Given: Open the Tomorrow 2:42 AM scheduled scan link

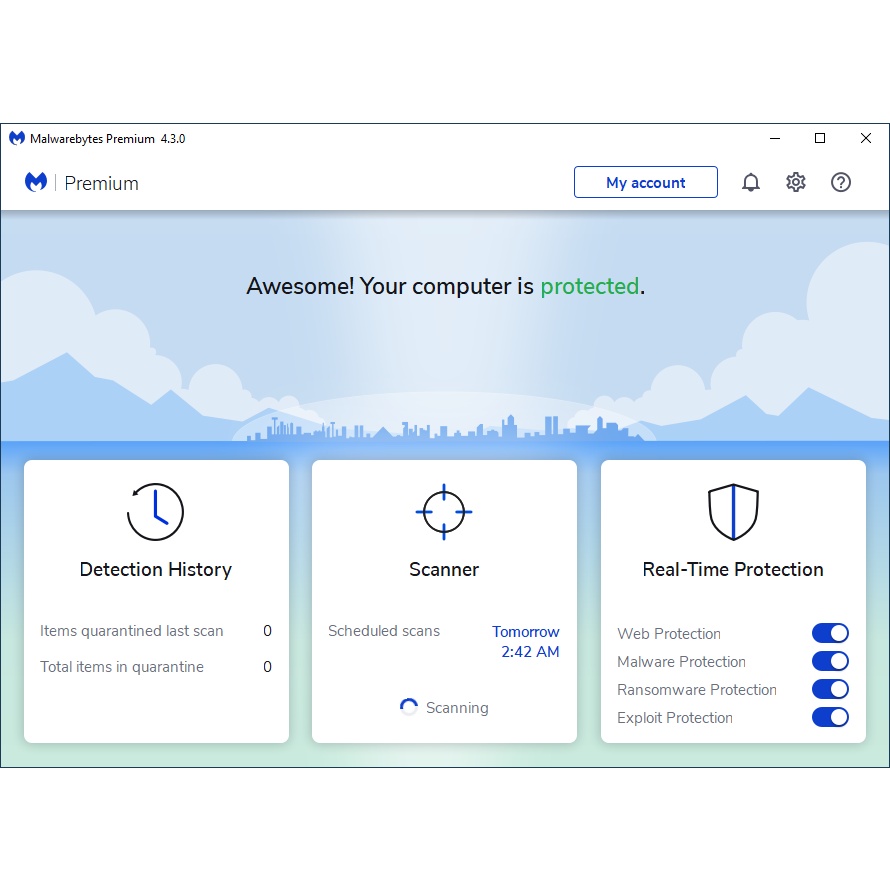Looking at the screenshot, I should [x=526, y=642].
